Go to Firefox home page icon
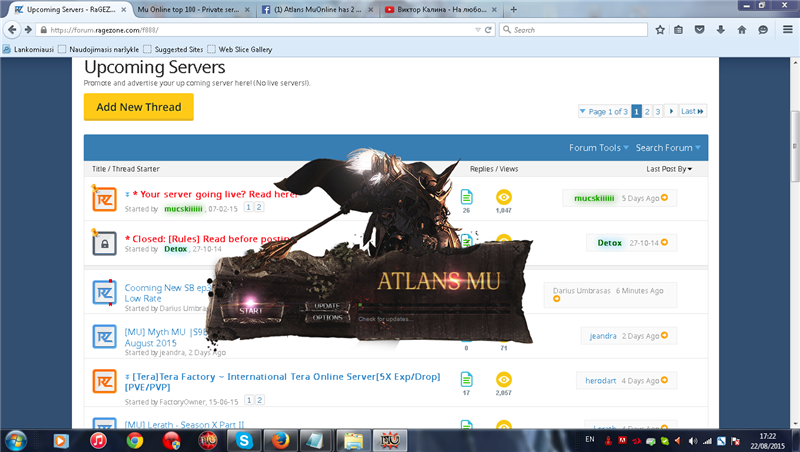800x452 pixels. 742,30
